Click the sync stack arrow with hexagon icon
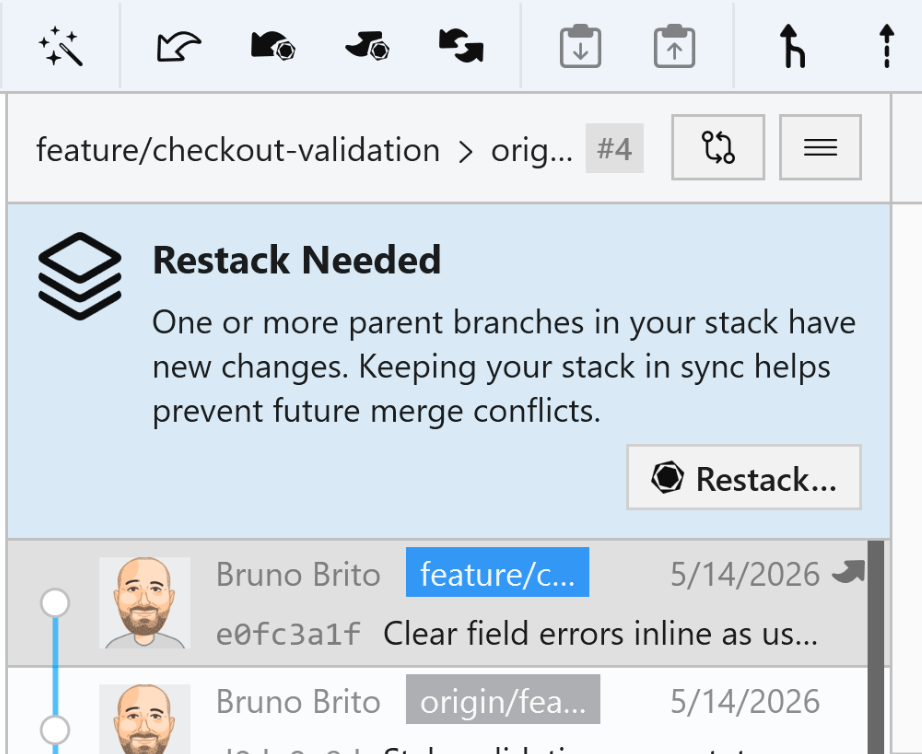The height and width of the screenshot is (754, 922). [368, 46]
